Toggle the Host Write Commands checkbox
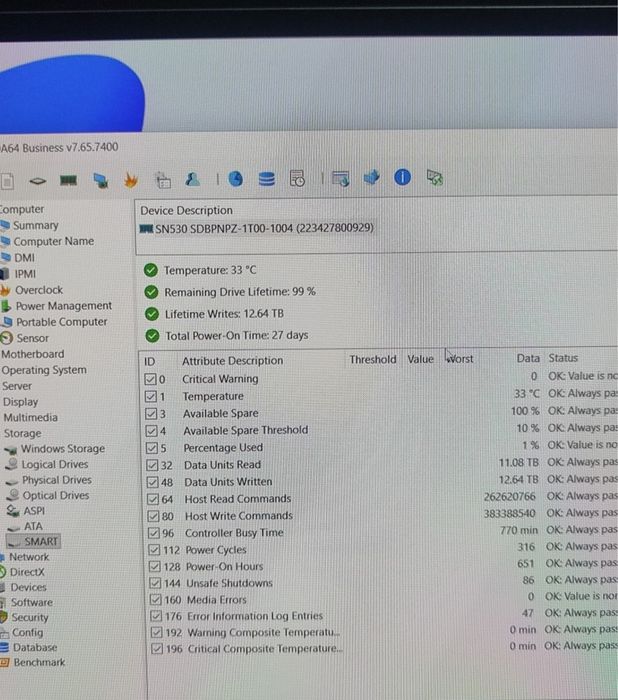Screen dimensions: 618x700 tap(154, 517)
